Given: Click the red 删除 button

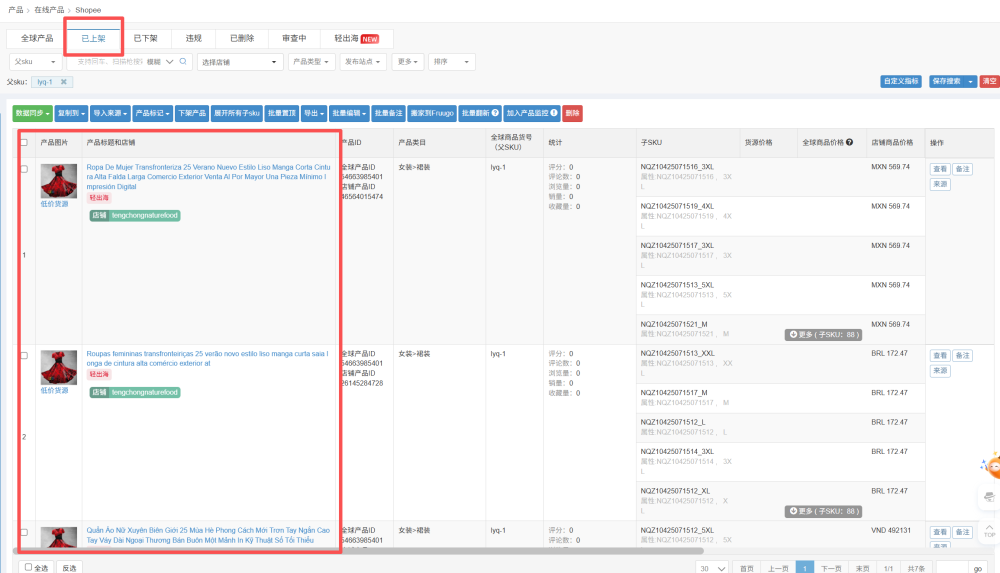Looking at the screenshot, I should 573,113.
